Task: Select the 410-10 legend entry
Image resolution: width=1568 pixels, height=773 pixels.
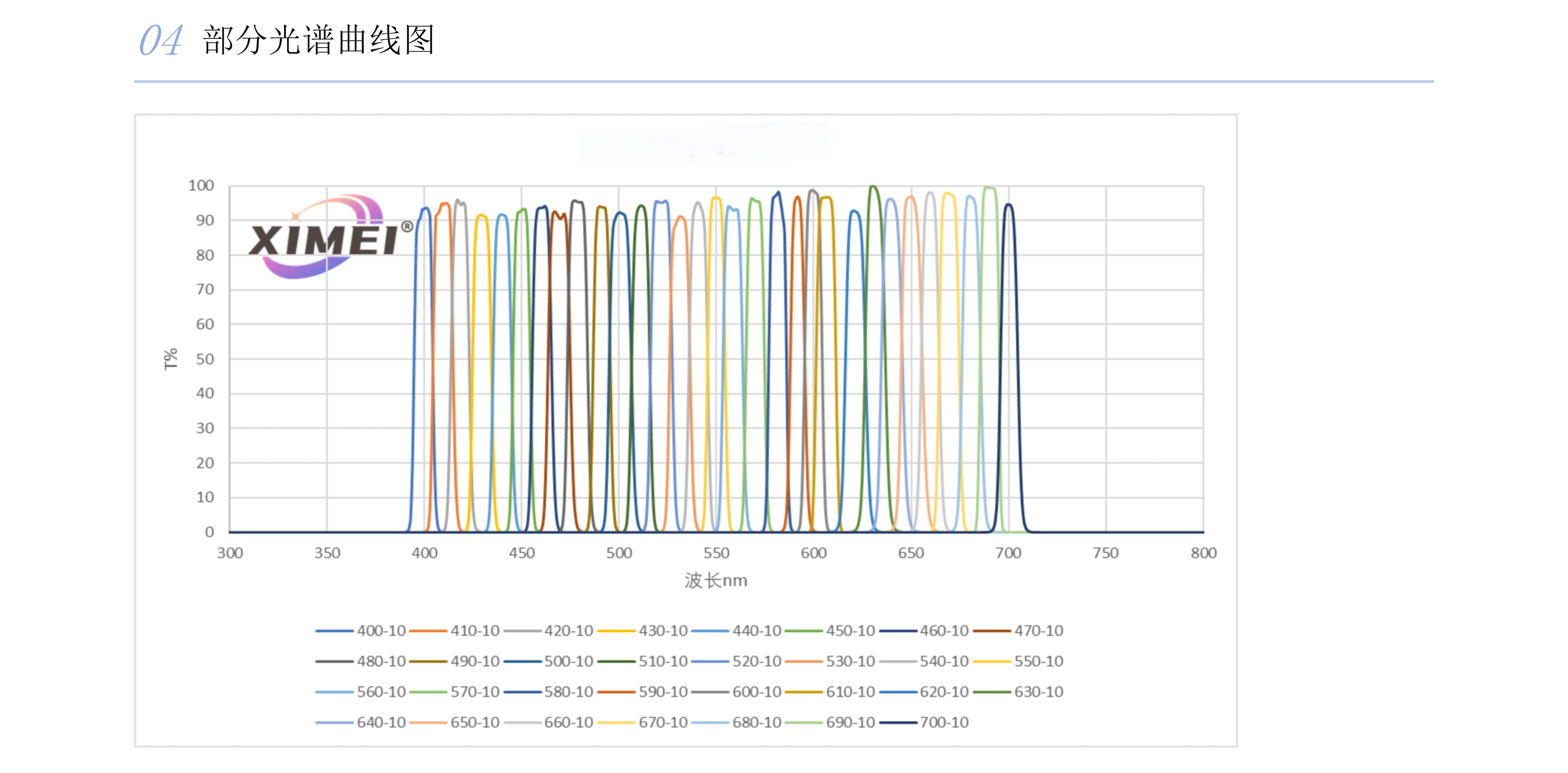Action: (x=454, y=631)
